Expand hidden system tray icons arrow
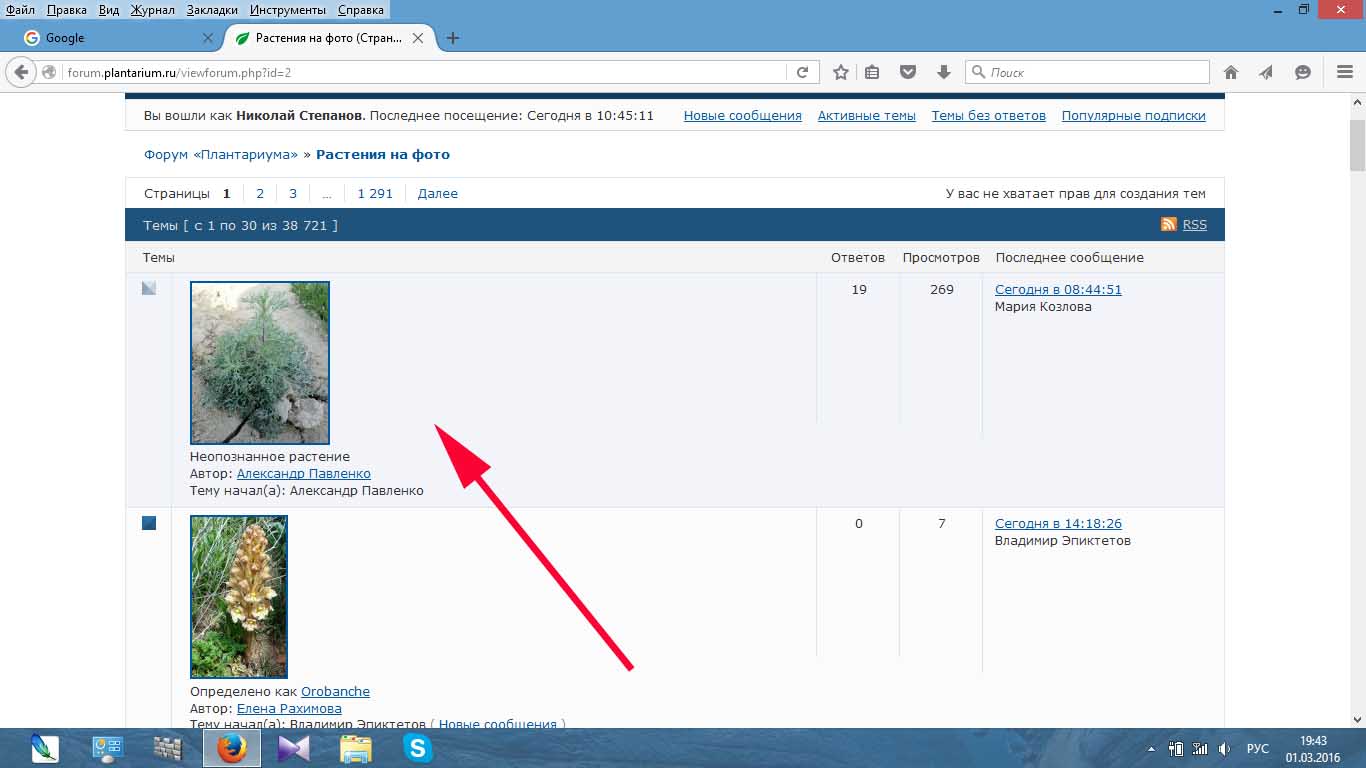This screenshot has height=768, width=1366. [x=1151, y=749]
